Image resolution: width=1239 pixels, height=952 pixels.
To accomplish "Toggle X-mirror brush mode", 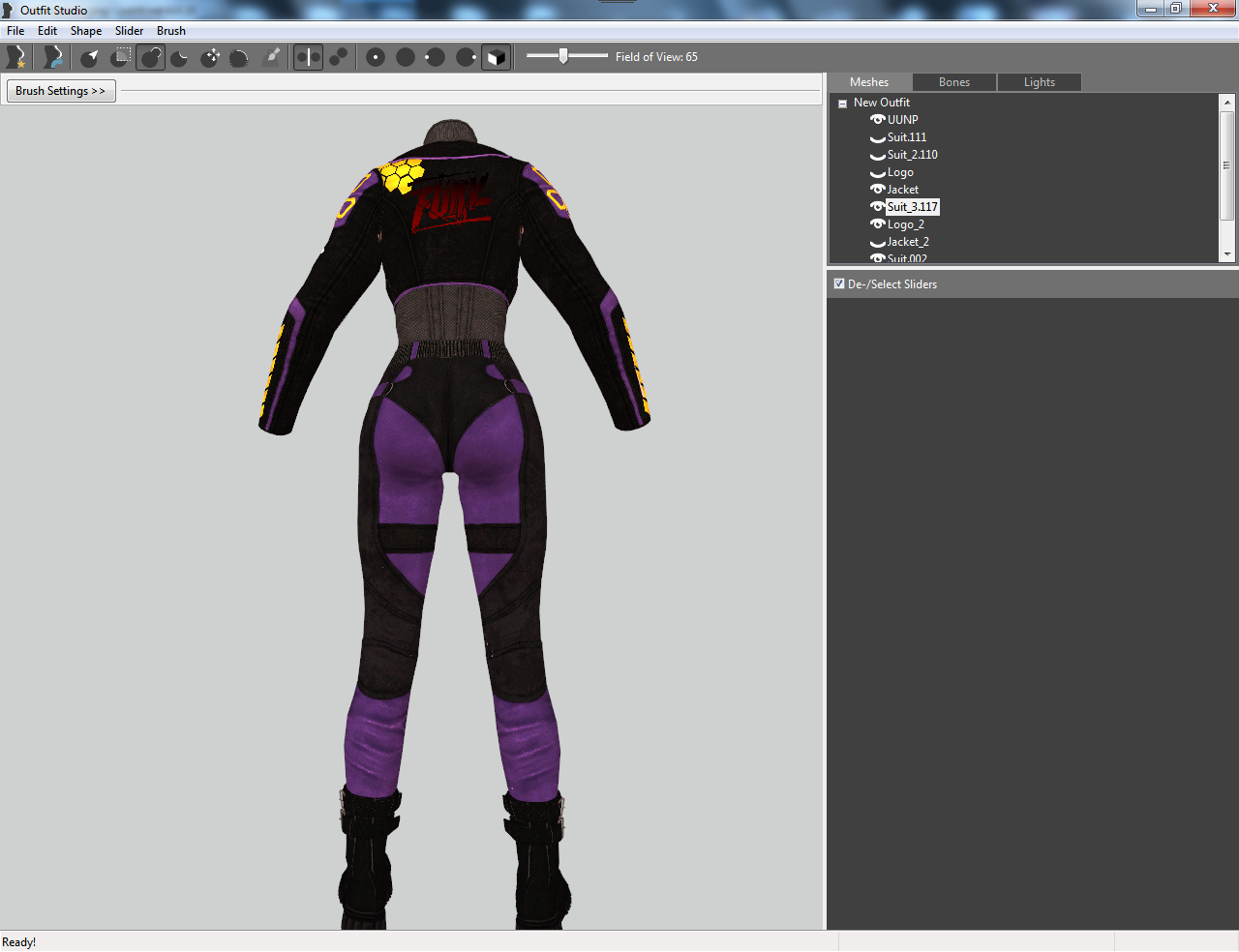I will click(x=308, y=57).
